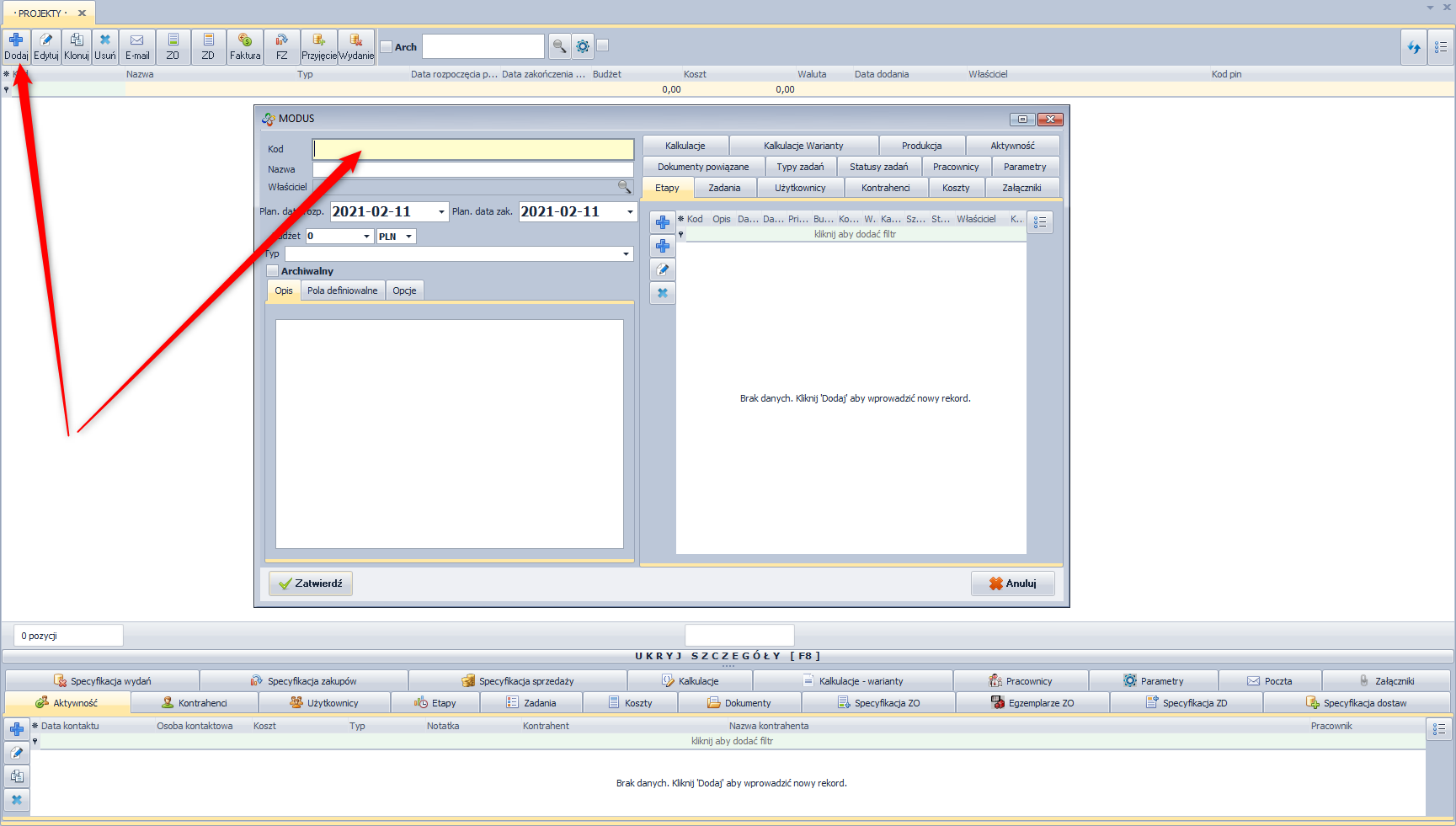
Task: Click the edit pencil icon in Etapy panel
Action: [663, 269]
